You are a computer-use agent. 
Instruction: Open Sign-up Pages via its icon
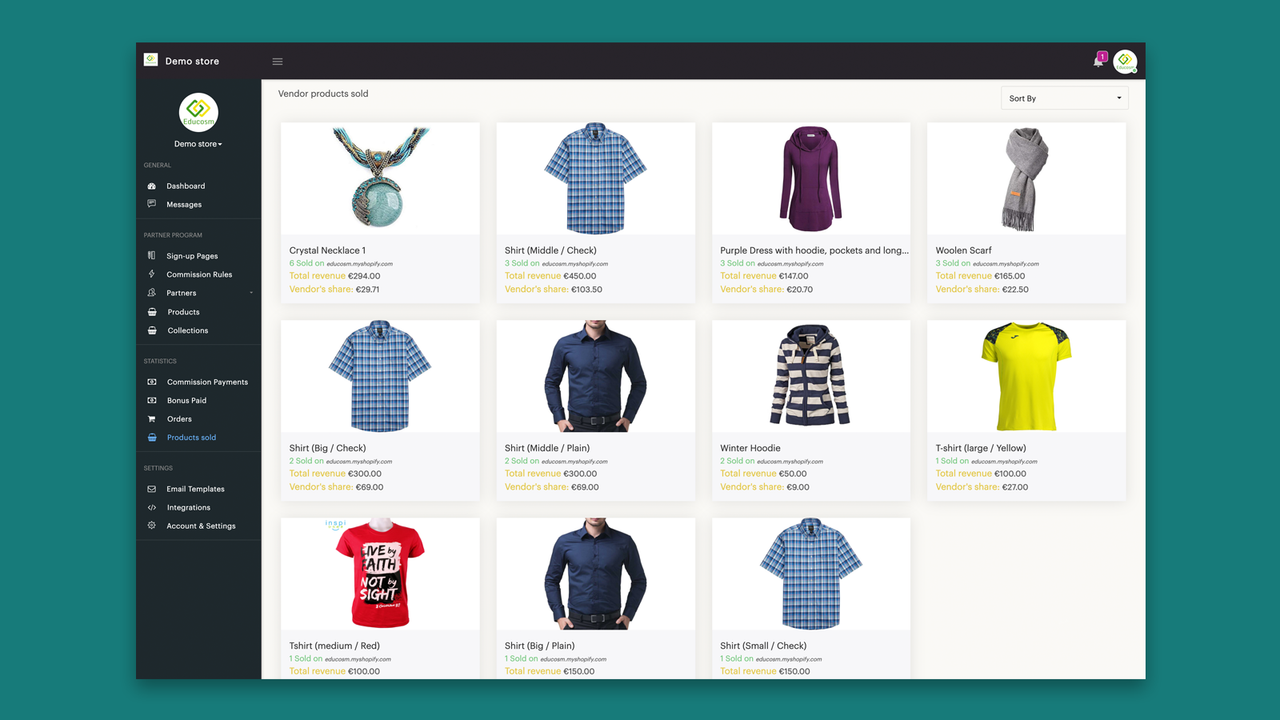coord(152,255)
